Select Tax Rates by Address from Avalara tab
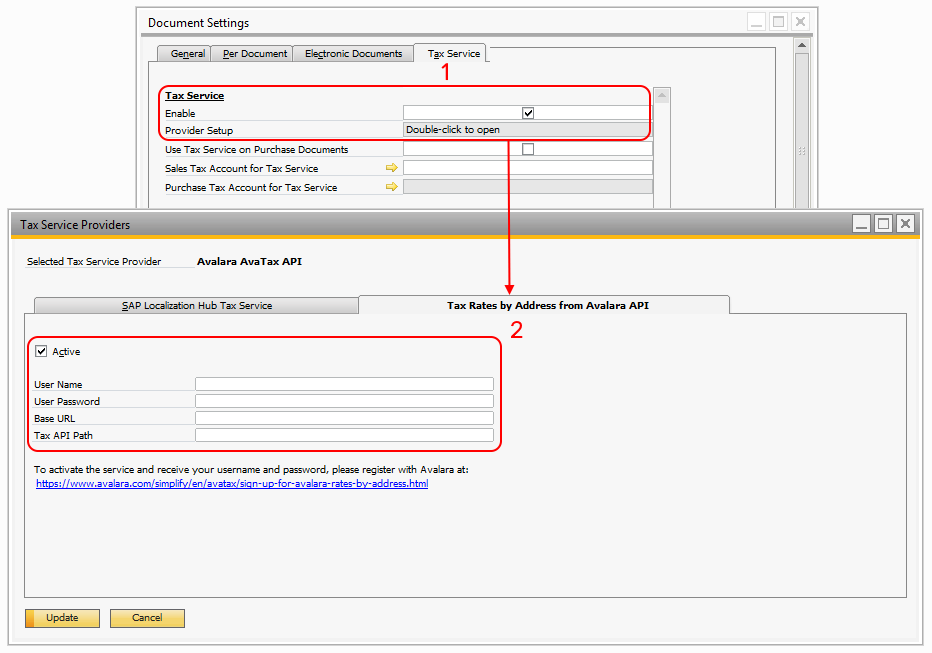This screenshot has height=653, width=932. pos(546,306)
